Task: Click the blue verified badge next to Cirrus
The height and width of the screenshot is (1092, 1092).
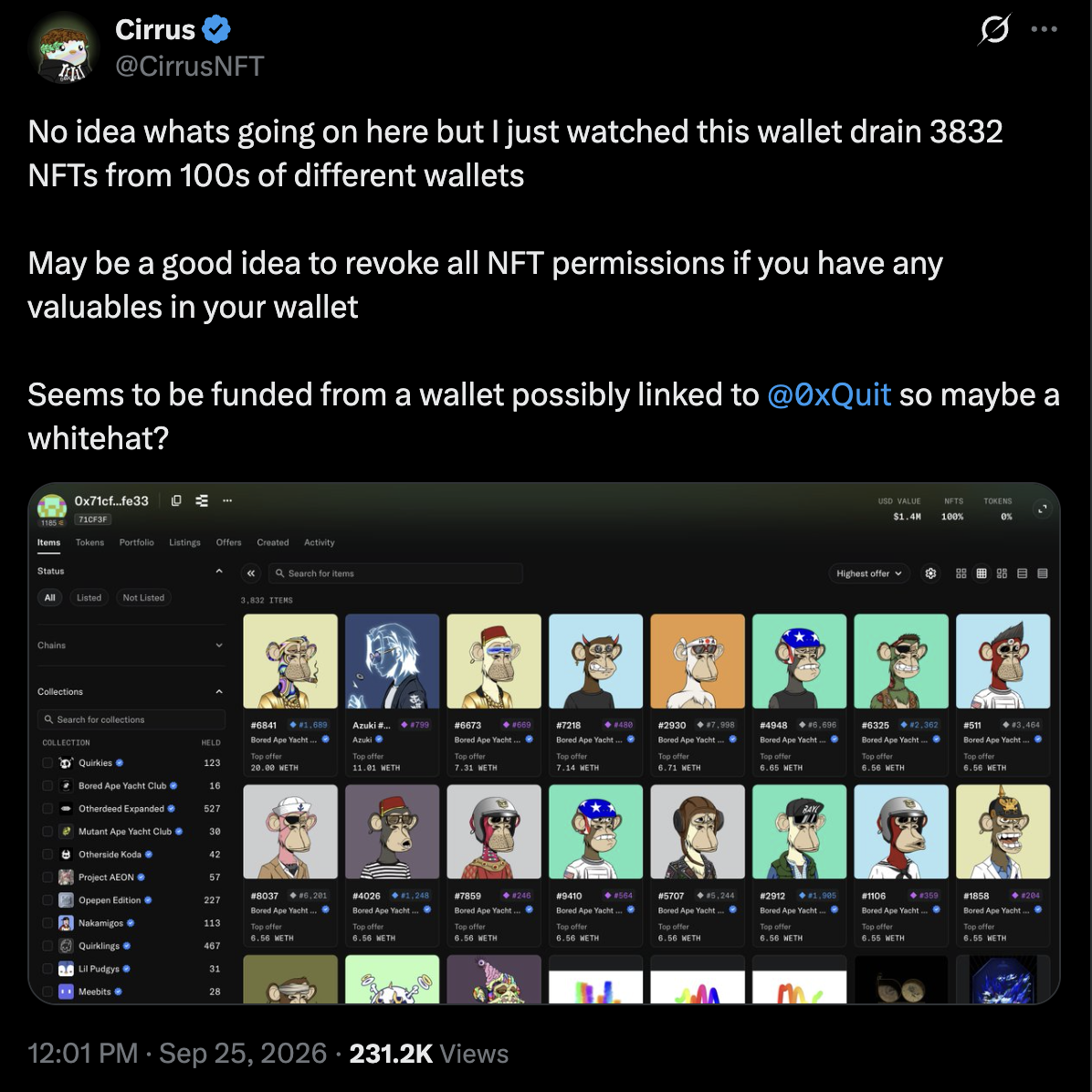Action: 215,29
